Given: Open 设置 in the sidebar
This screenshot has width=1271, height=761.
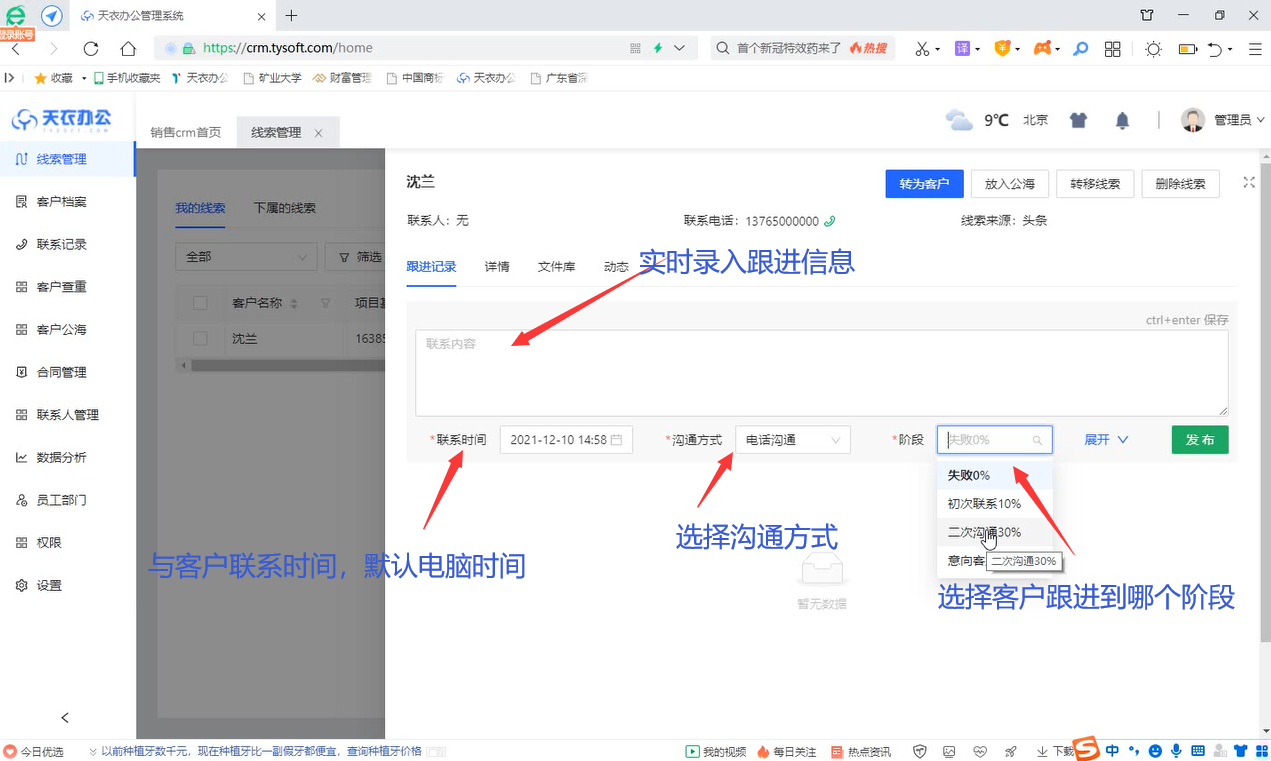Looking at the screenshot, I should pos(50,586).
